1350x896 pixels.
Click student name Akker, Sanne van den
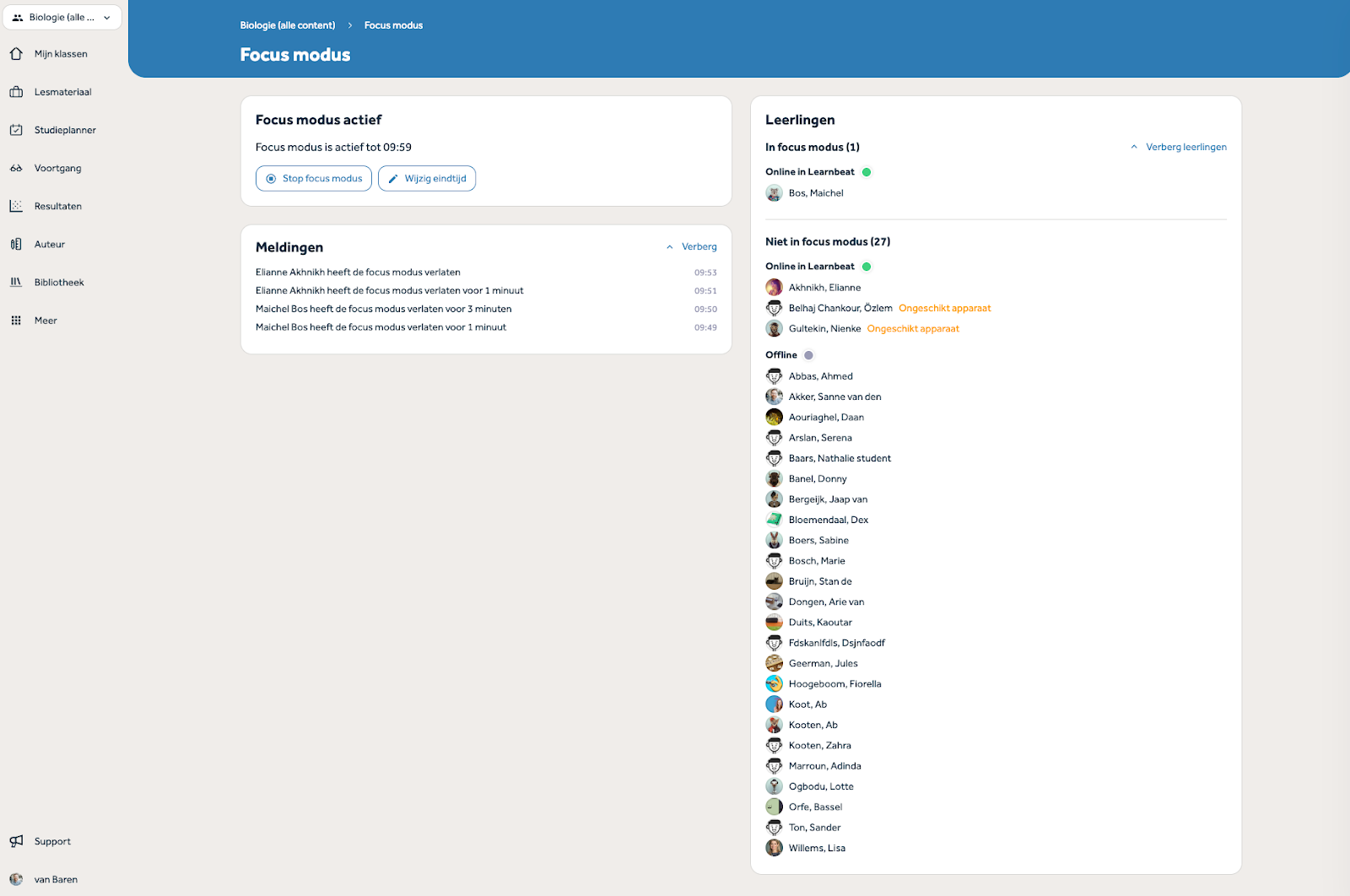pyautogui.click(x=835, y=397)
